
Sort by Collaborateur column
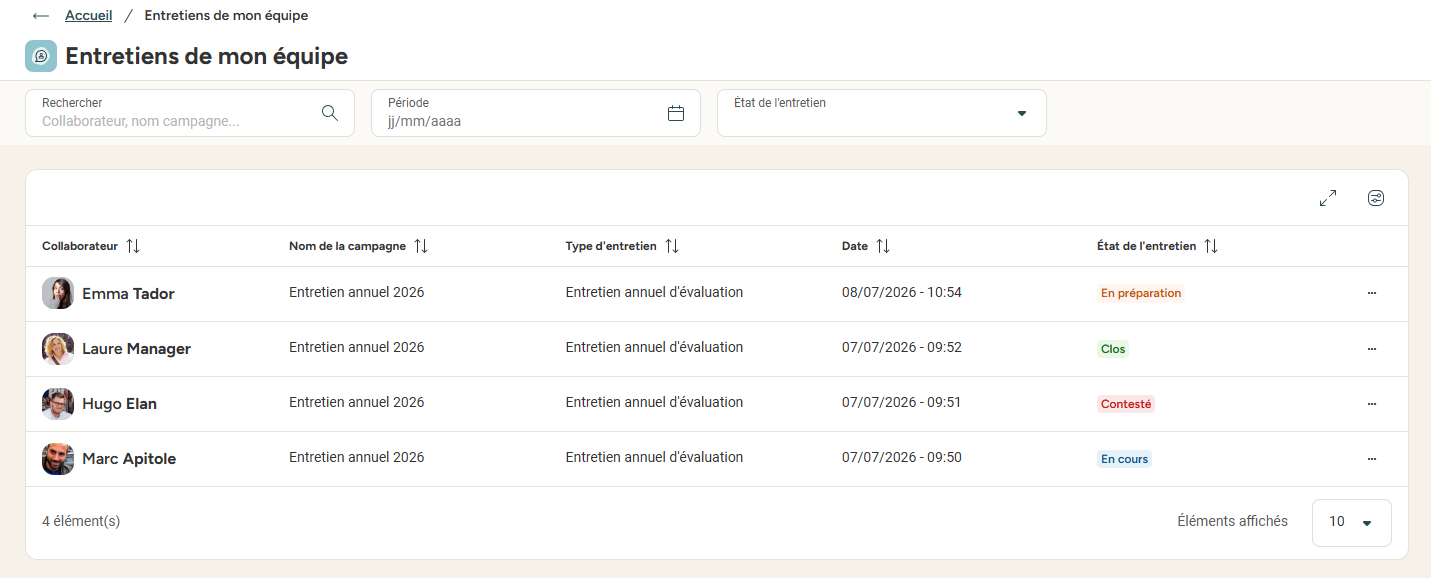(133, 246)
